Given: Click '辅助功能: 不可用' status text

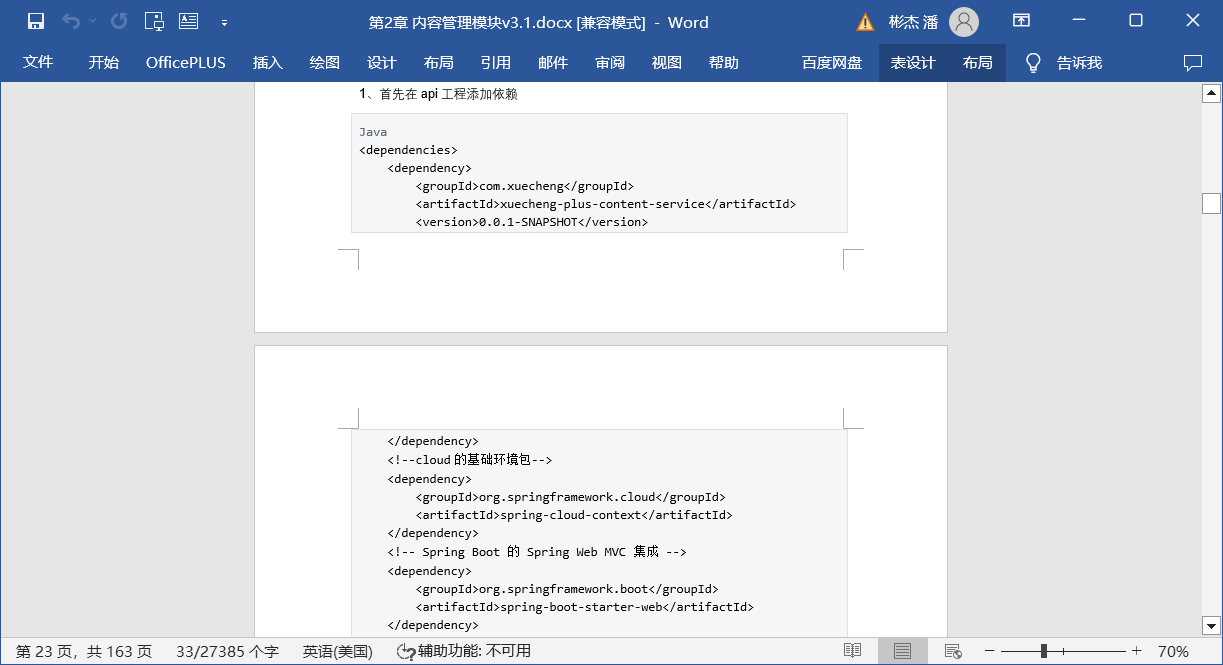Looking at the screenshot, I should coord(474,652).
